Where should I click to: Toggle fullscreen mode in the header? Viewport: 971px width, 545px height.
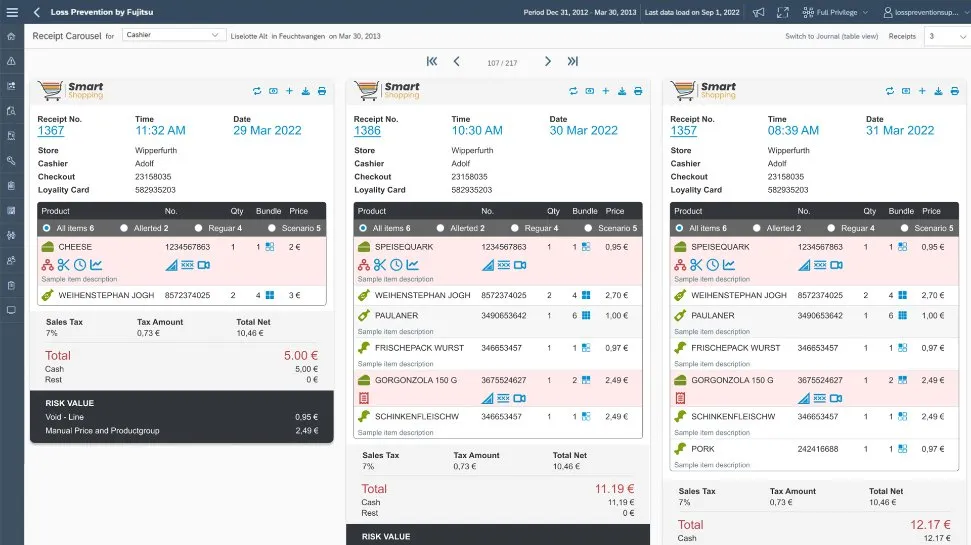pos(782,12)
